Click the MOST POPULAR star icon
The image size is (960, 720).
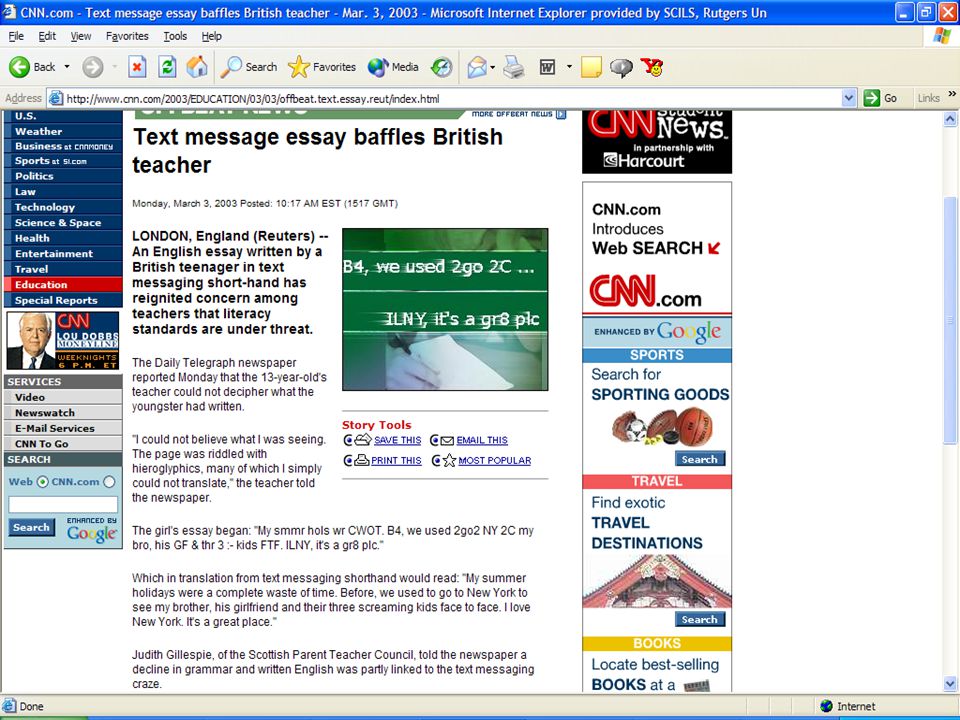449,460
